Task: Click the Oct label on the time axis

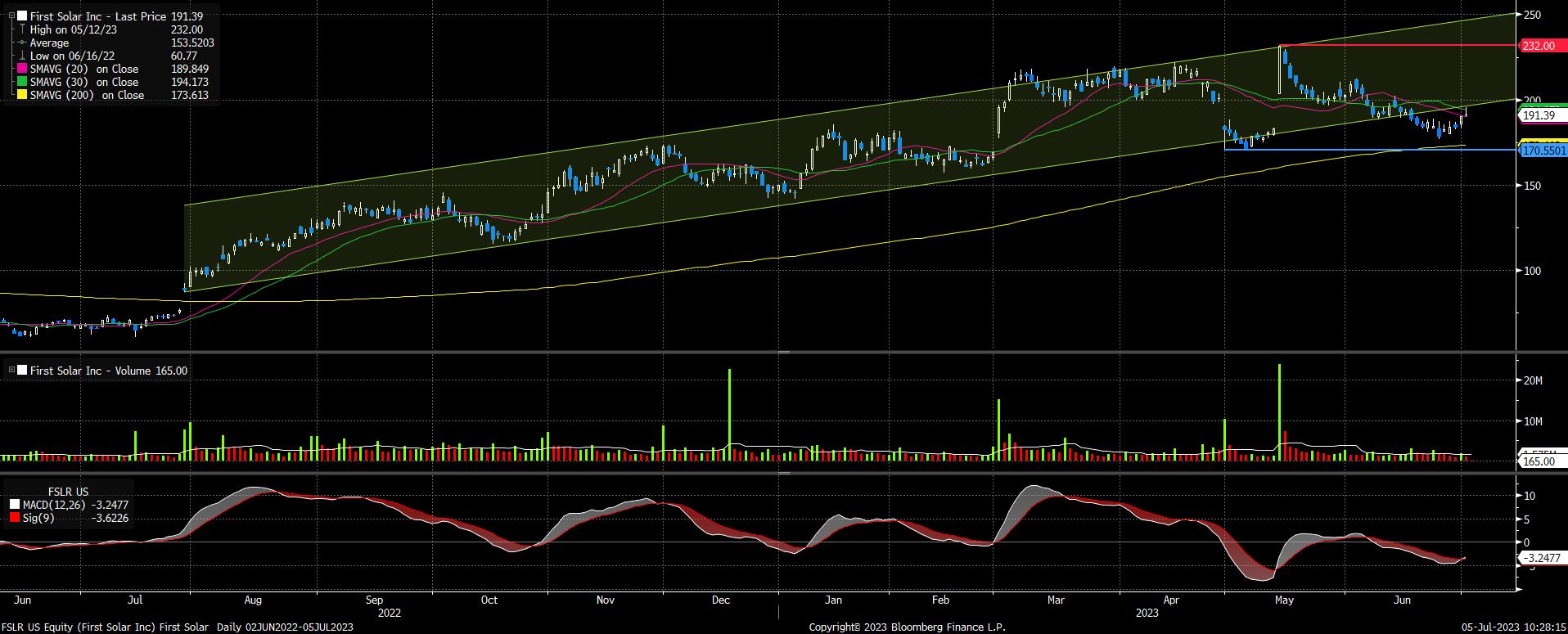Action: pos(489,600)
